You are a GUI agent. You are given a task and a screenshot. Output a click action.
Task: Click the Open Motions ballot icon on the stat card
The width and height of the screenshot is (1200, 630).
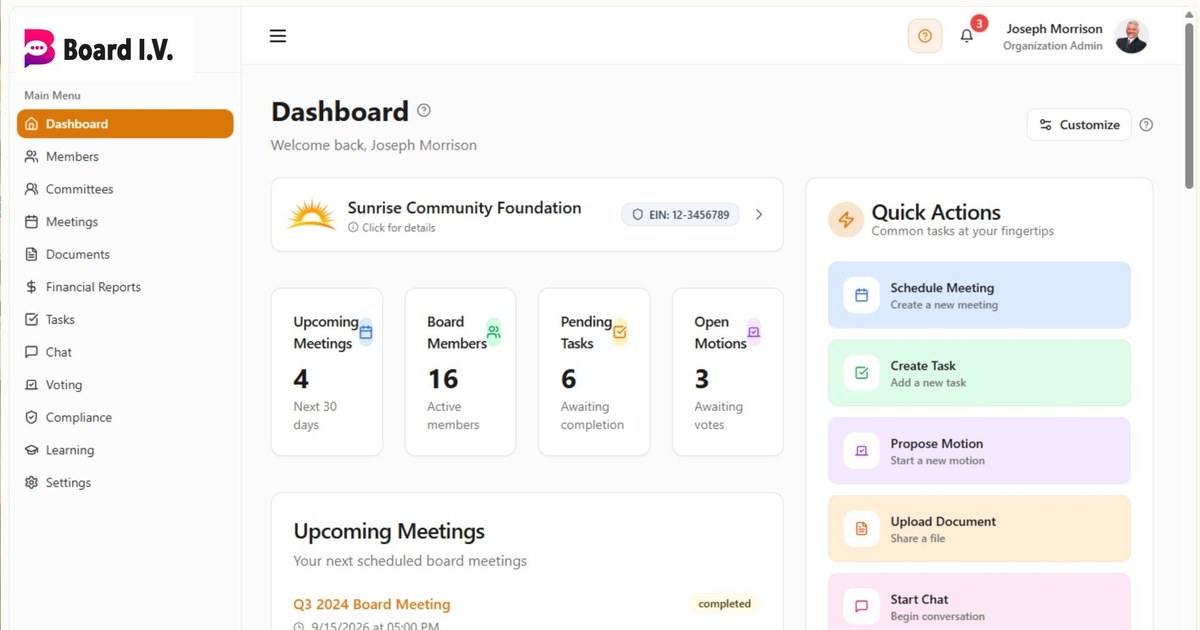coord(754,332)
